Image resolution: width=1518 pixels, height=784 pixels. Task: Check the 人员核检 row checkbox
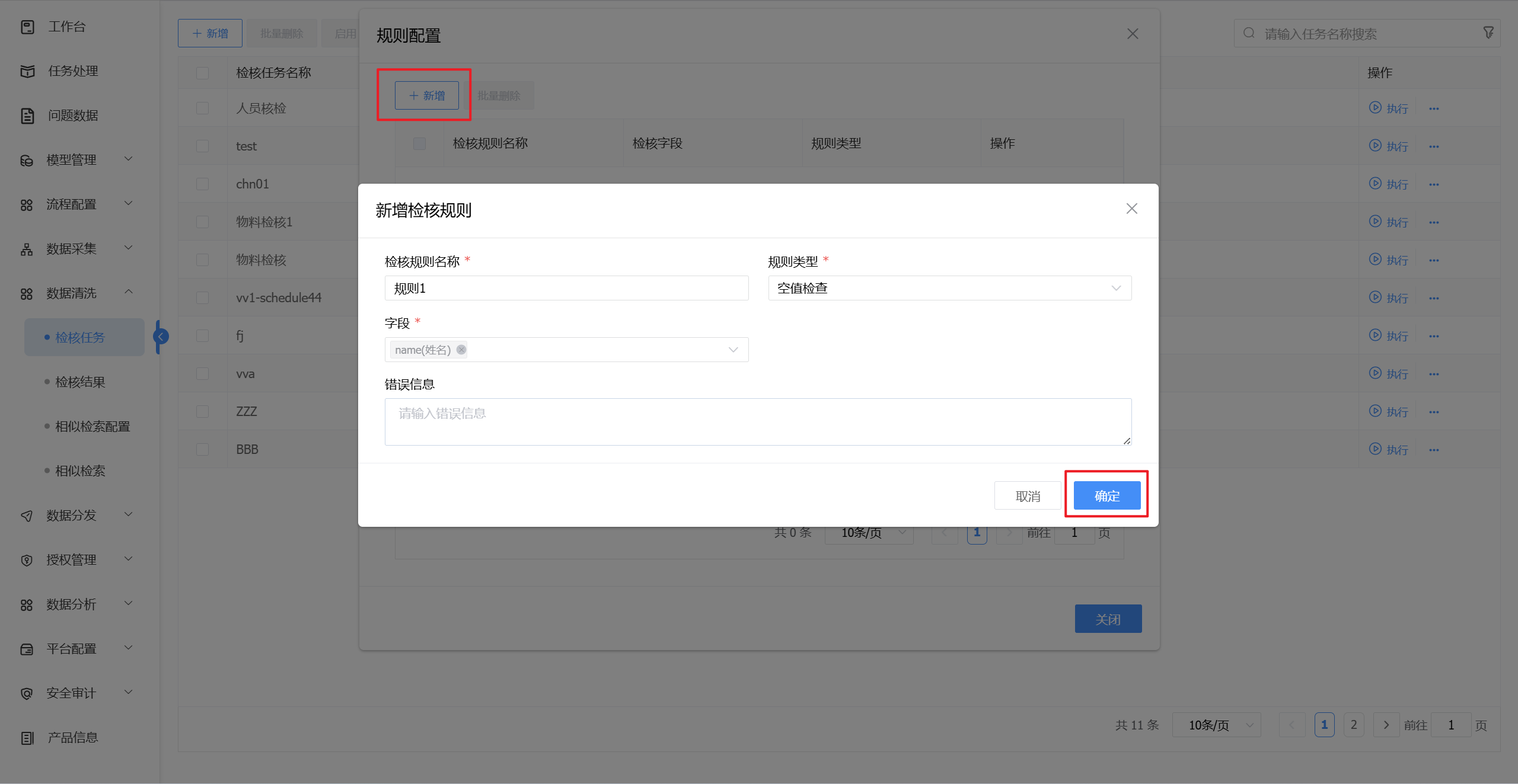(202, 108)
